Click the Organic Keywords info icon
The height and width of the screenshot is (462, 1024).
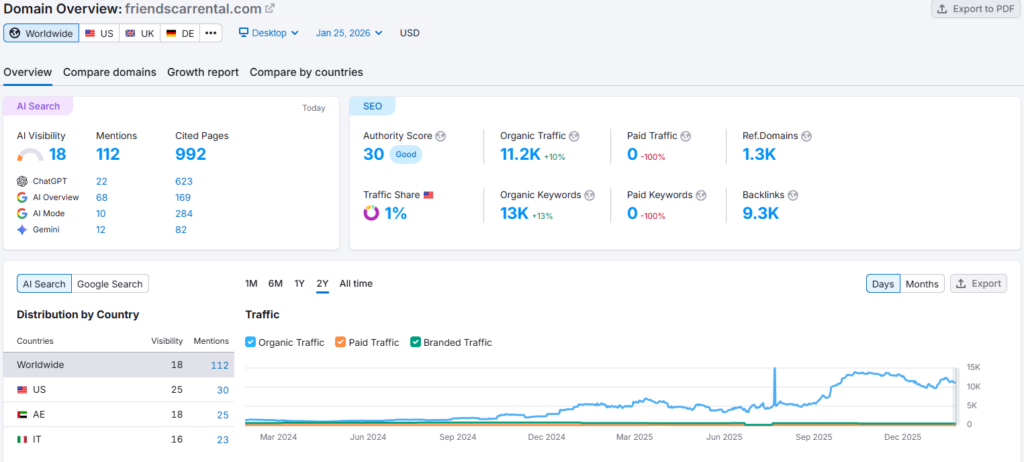click(x=590, y=195)
